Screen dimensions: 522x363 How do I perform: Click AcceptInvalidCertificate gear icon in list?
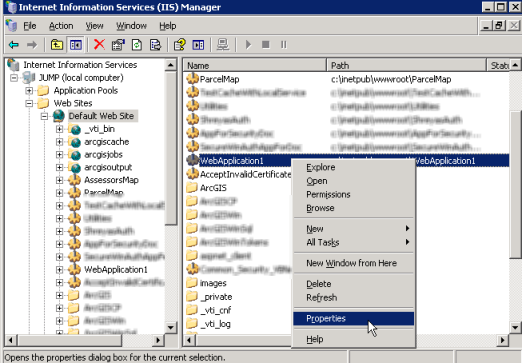click(192, 174)
